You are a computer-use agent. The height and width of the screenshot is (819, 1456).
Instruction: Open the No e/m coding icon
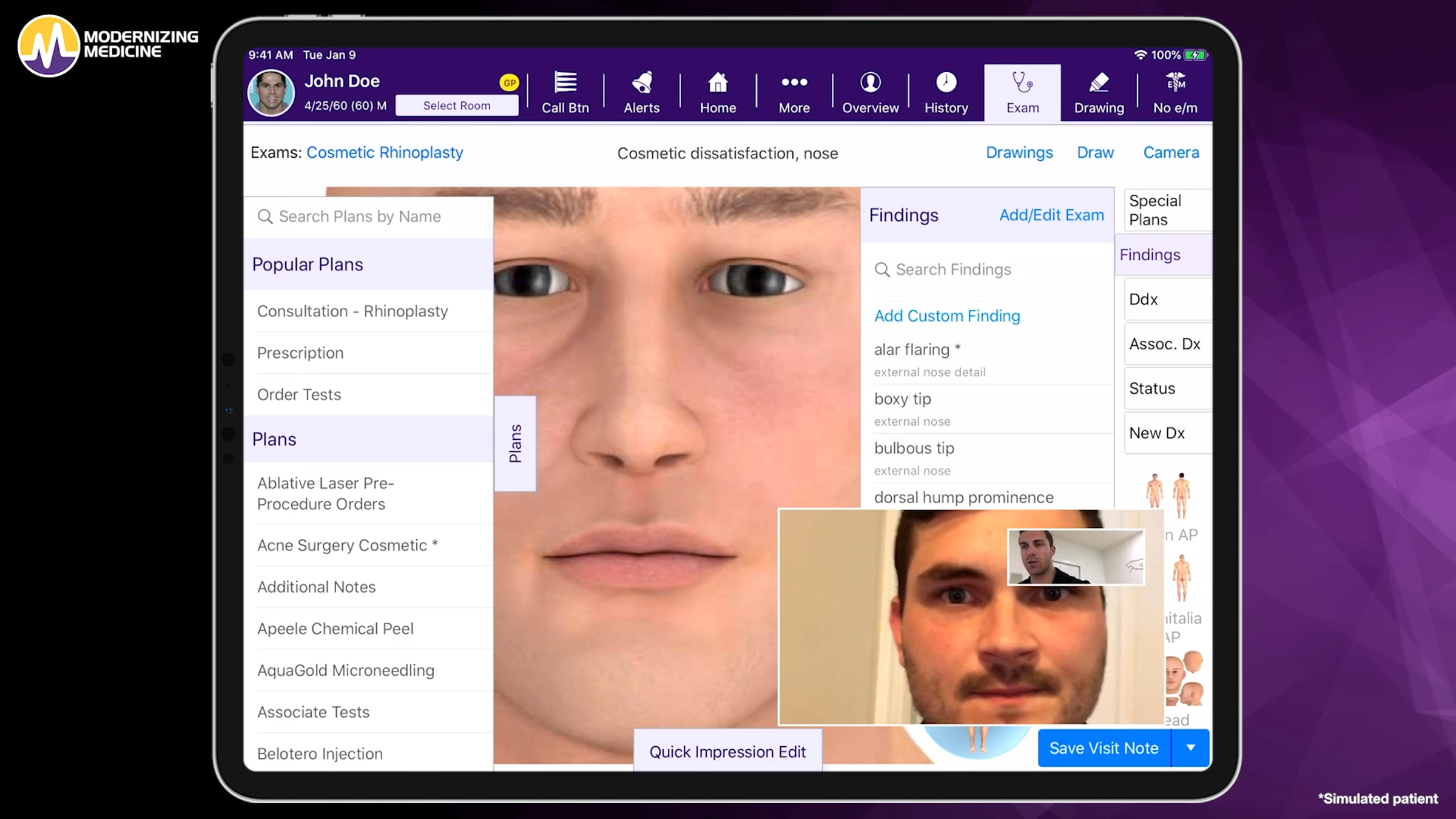pos(1175,83)
